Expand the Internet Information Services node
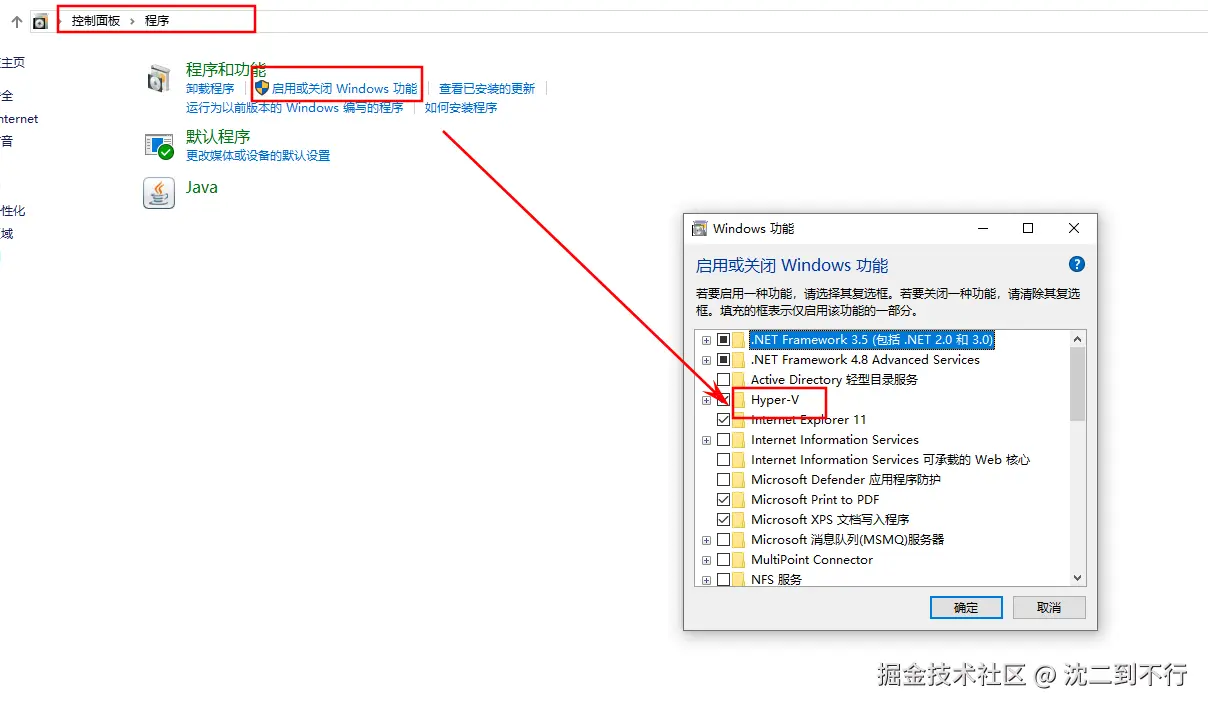The width and height of the screenshot is (1208, 709). [706, 440]
